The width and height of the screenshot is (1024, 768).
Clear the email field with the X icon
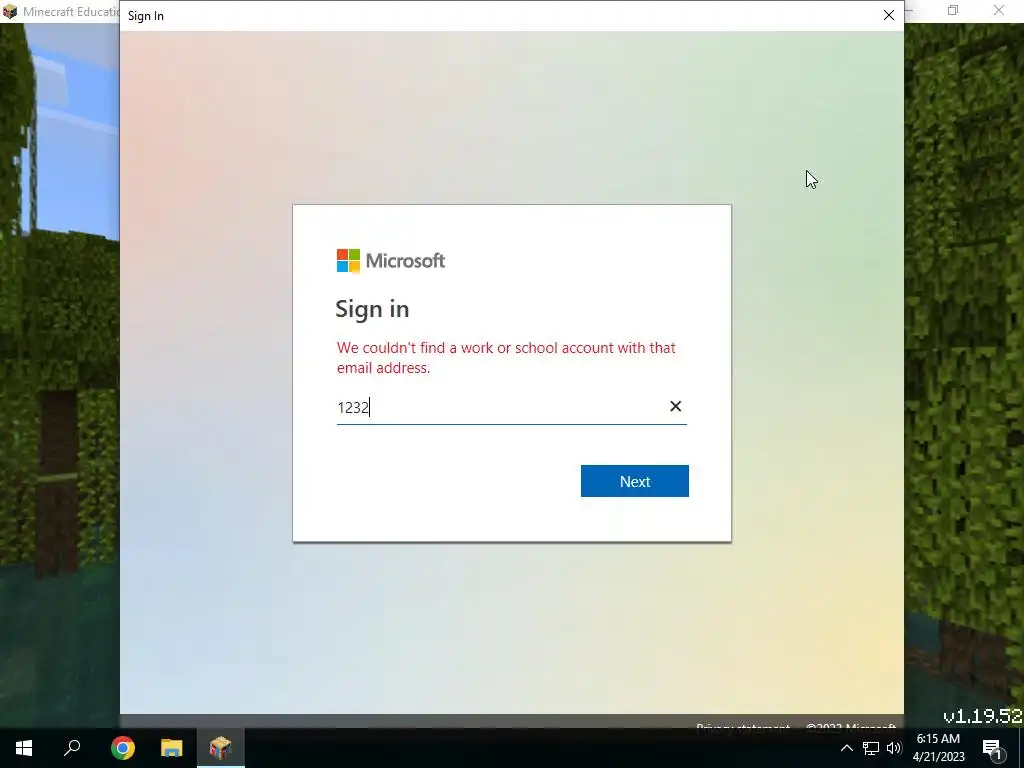[x=675, y=406]
